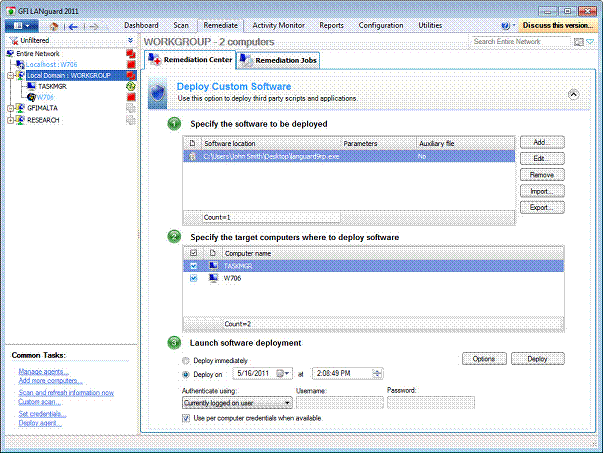Image resolution: width=604 pixels, height=454 pixels.
Task: Select Localhost : W706 in tree
Action: pyautogui.click(x=52, y=64)
